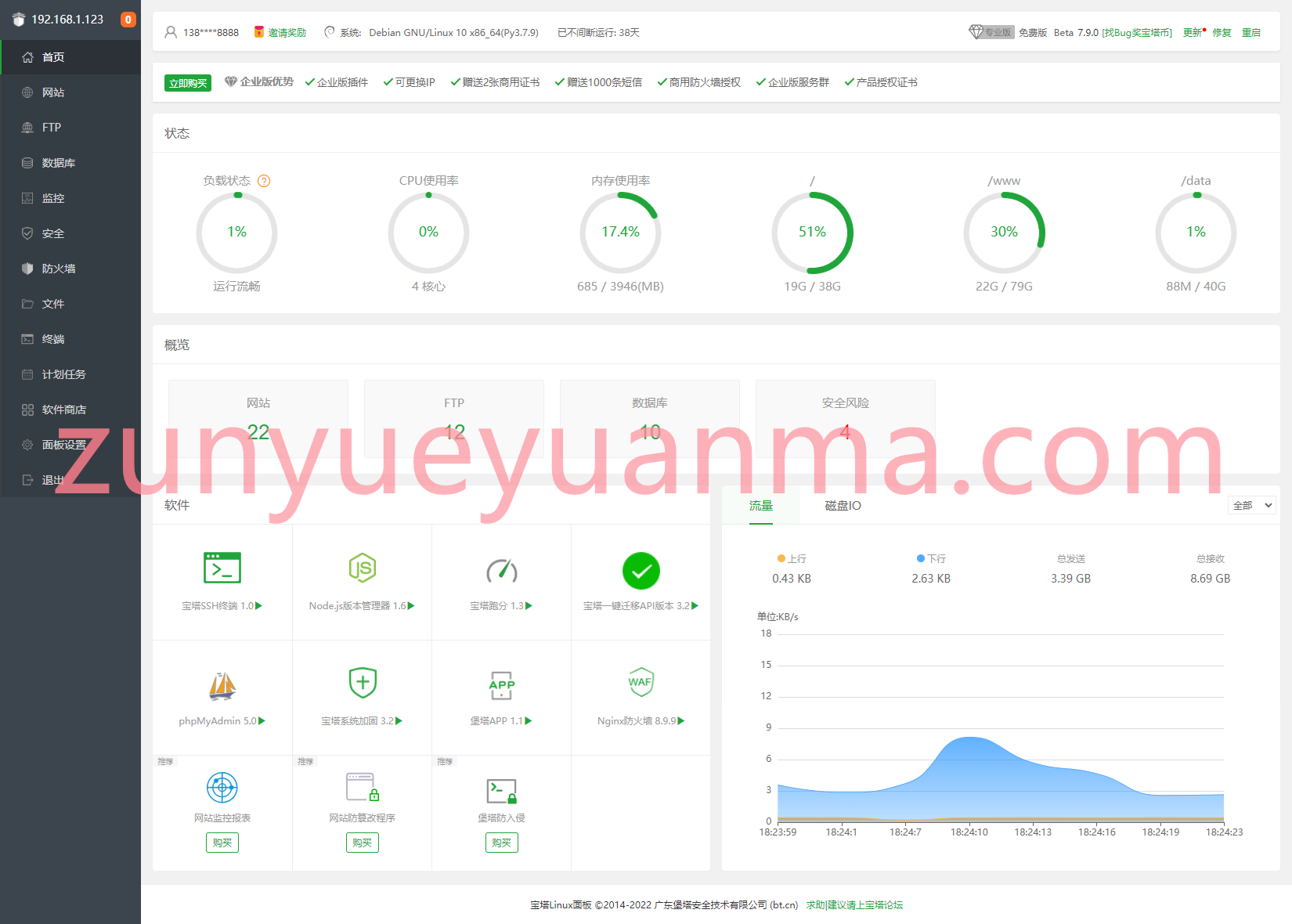
Task: Click the 内存使用率 17.4% gauge
Action: [x=620, y=233]
